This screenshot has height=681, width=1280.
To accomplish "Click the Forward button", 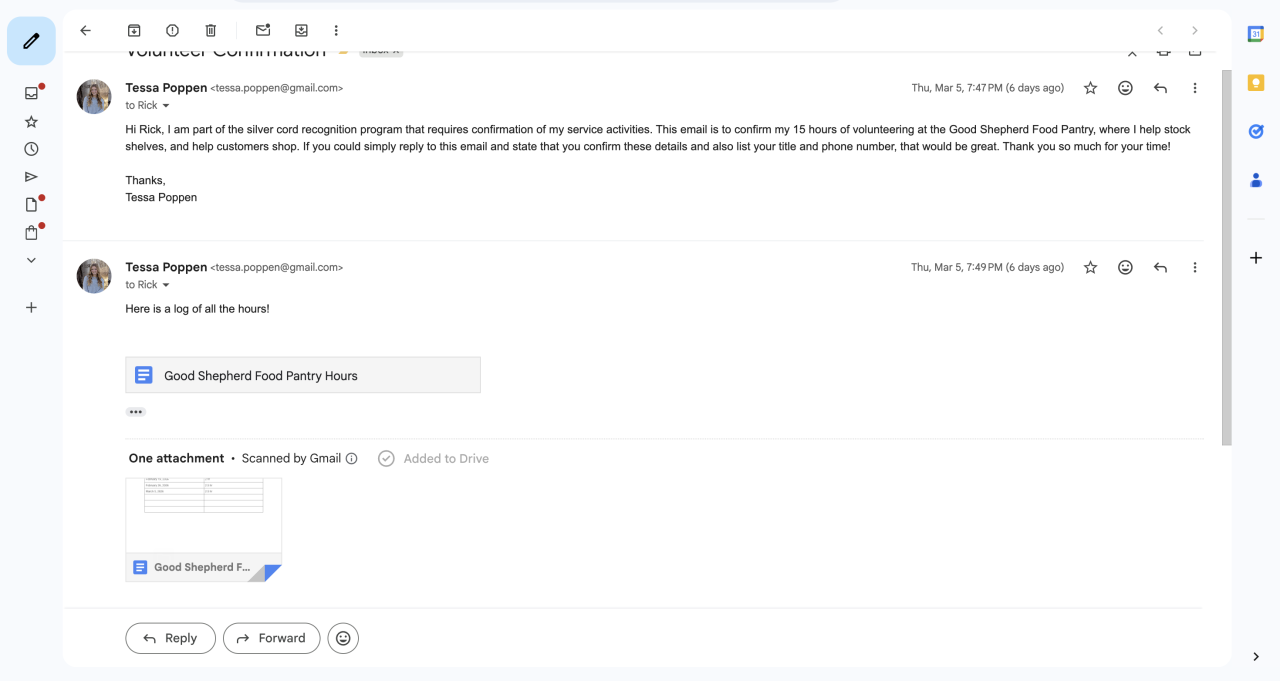I will [x=271, y=638].
